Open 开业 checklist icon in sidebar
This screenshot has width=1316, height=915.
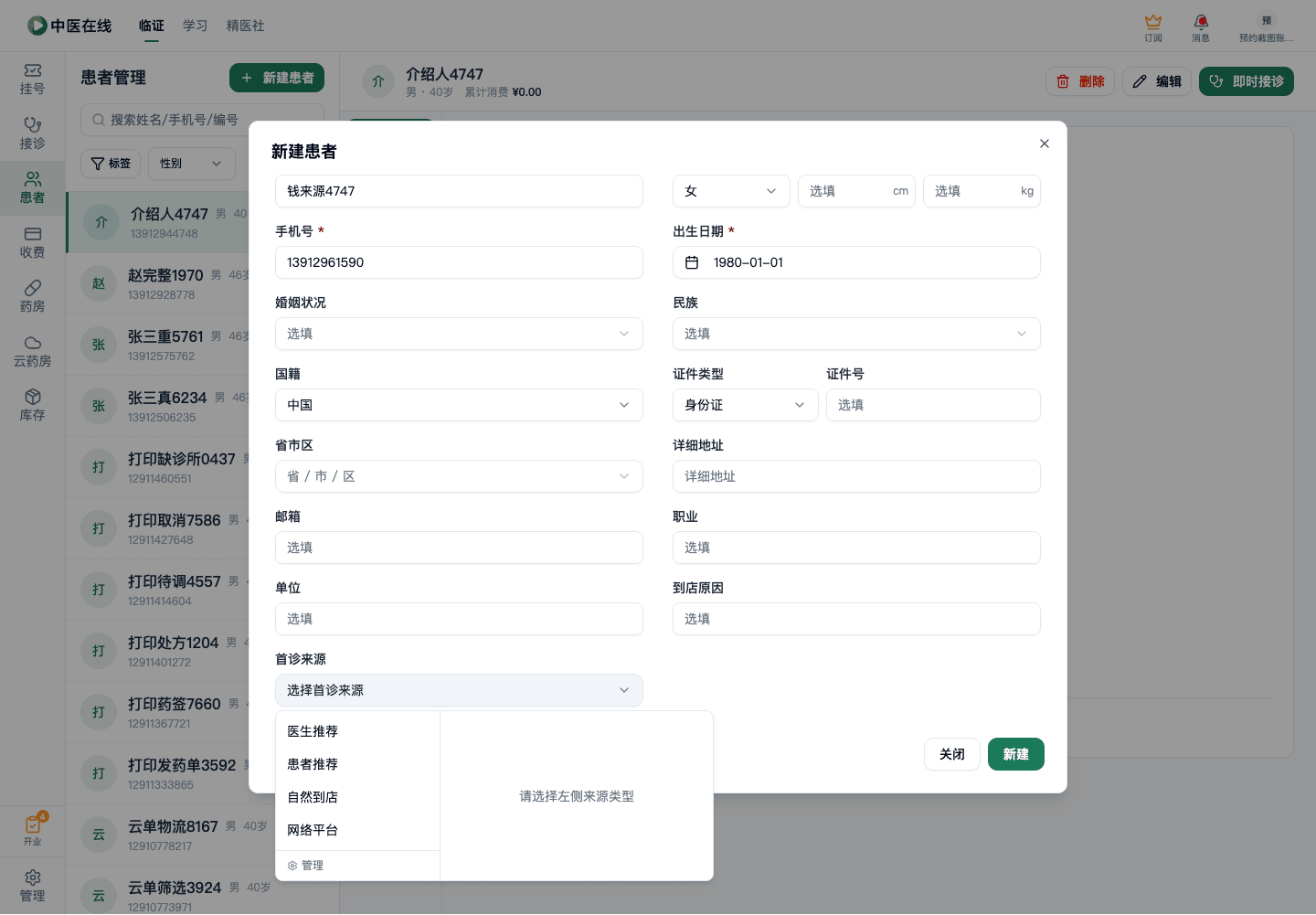tap(32, 830)
